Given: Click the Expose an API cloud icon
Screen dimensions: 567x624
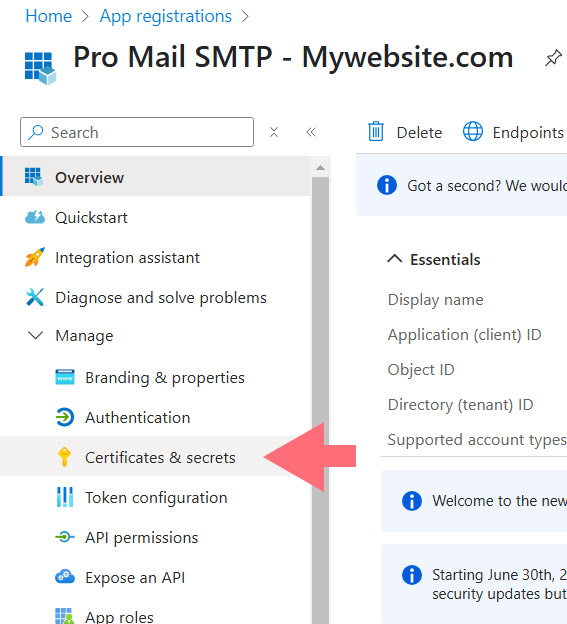Looking at the screenshot, I should (65, 577).
